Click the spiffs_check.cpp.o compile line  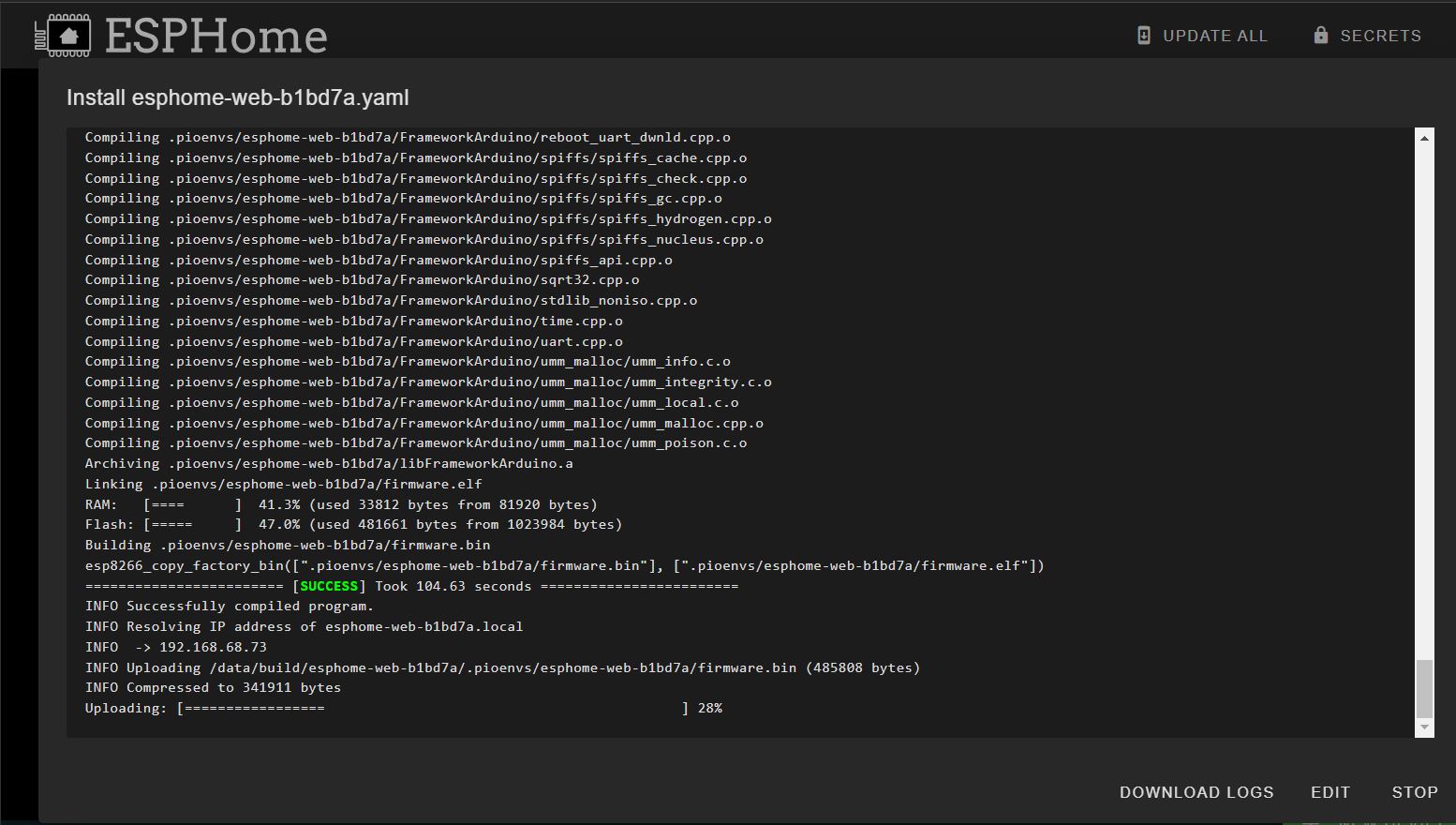416,178
